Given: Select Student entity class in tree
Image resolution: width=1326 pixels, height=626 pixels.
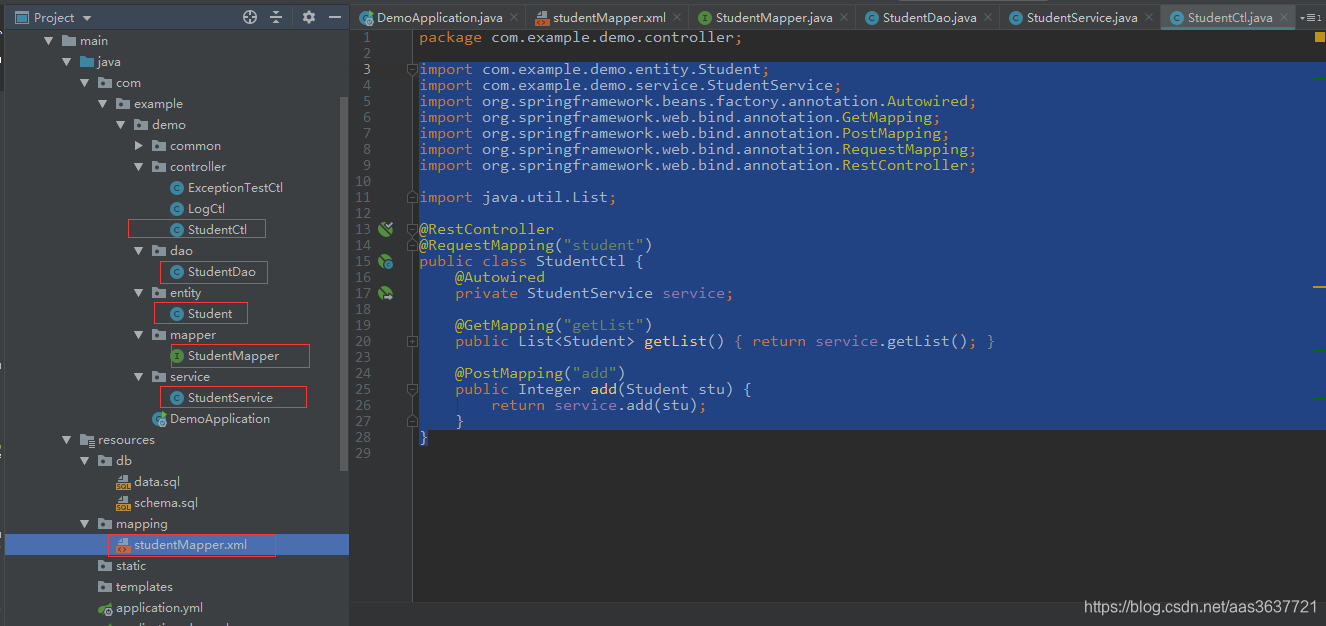Looking at the screenshot, I should click(209, 314).
